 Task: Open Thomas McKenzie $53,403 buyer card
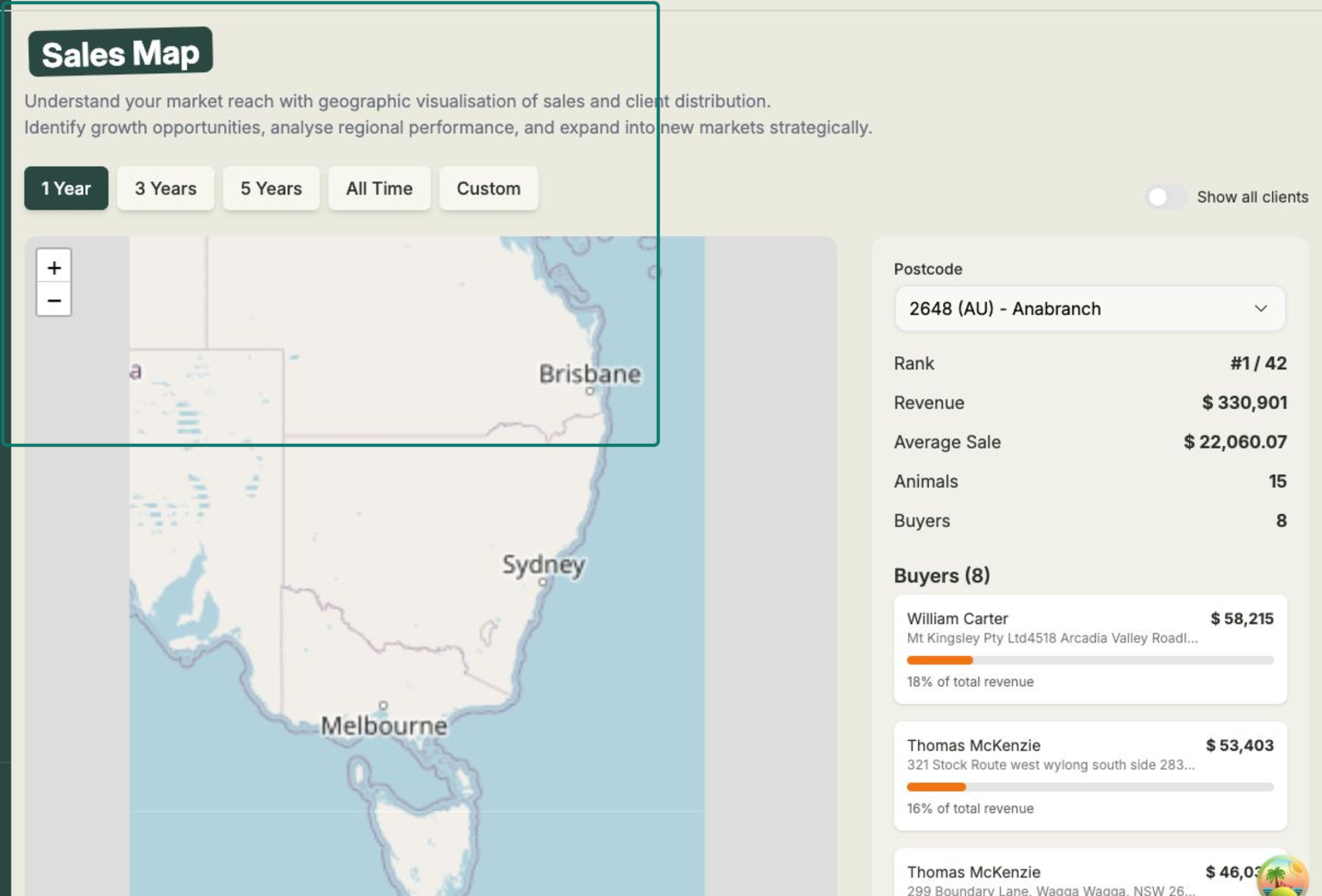tap(1090, 776)
